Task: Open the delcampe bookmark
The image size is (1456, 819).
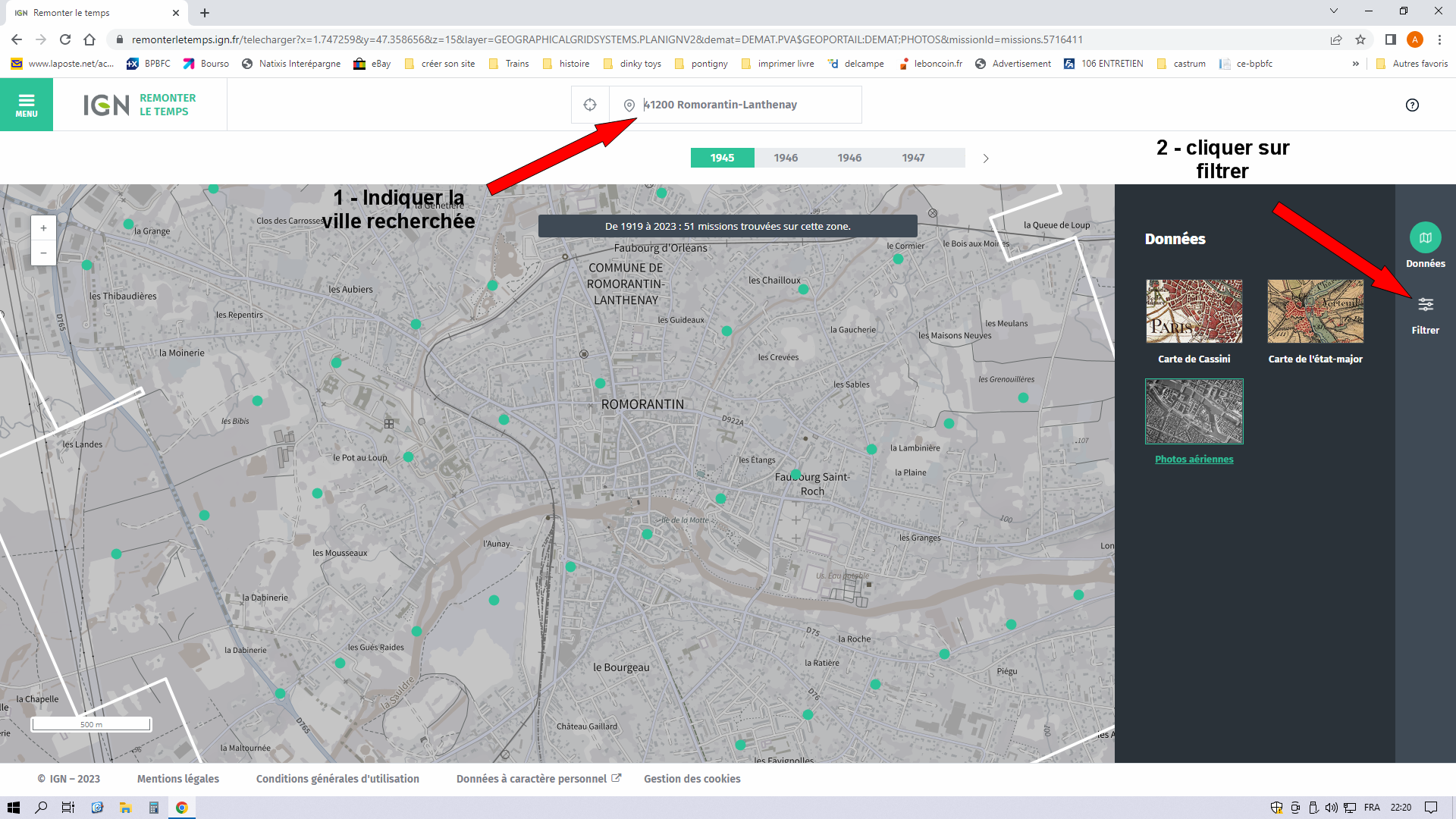Action: pyautogui.click(x=856, y=64)
